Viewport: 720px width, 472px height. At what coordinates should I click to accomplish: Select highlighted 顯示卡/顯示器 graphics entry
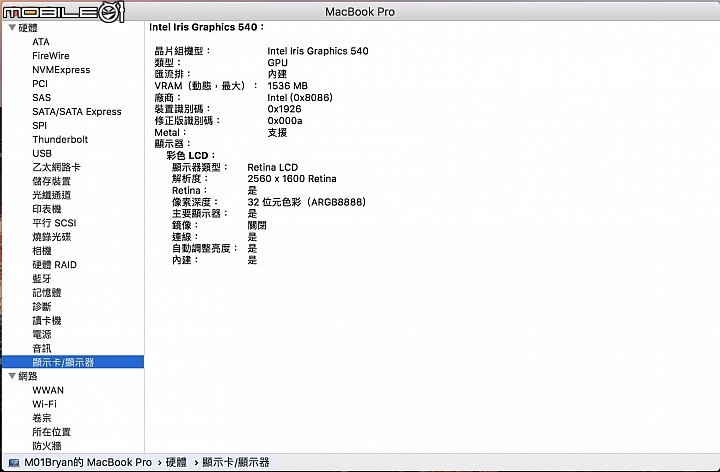tap(73, 362)
